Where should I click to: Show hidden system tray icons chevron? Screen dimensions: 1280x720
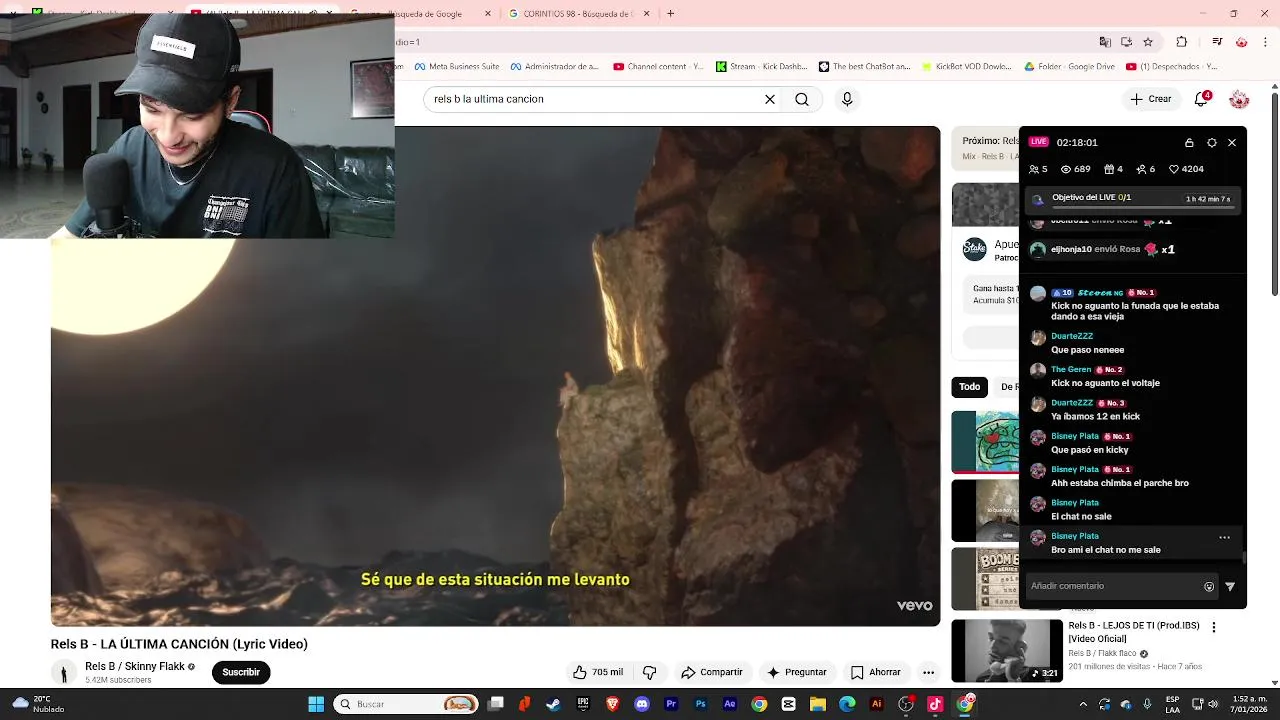pyautogui.click(x=1083, y=704)
